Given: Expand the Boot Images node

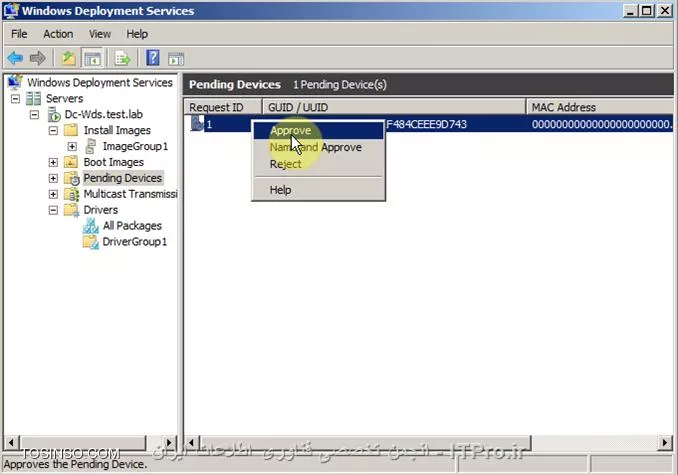Looking at the screenshot, I should (53, 163).
